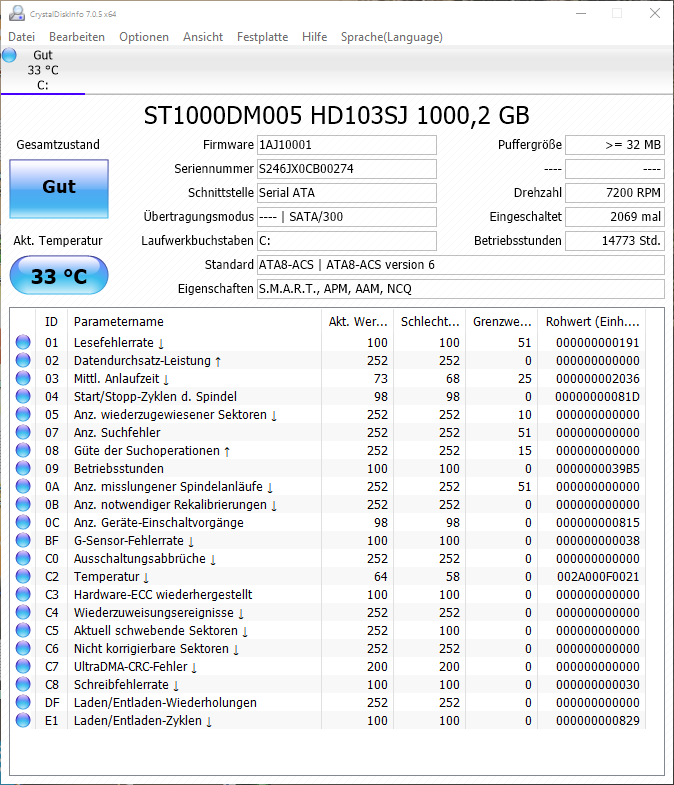Click the status orb for Mittl. Anlaufzeit
Screen dimensions: 674x785
coord(23,378)
